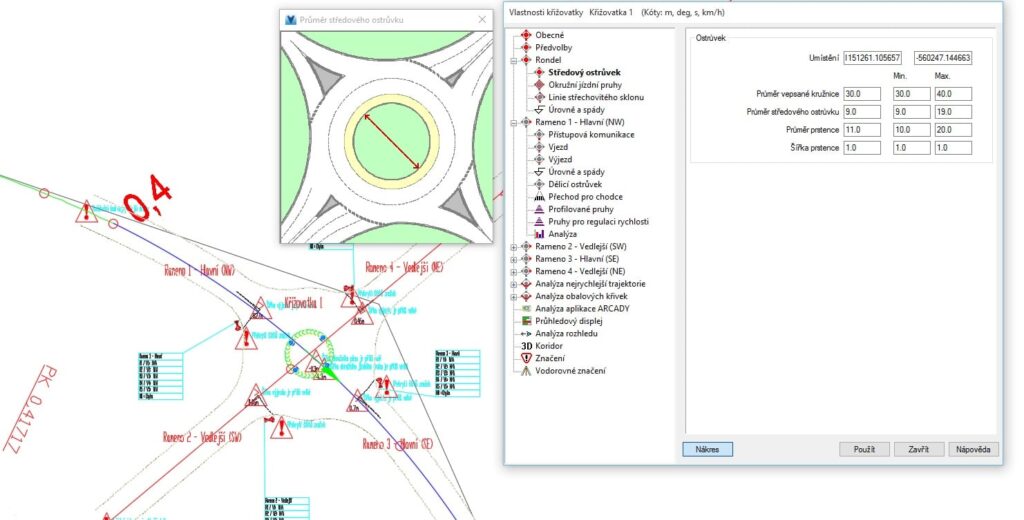
Task: Click the Křižovatka 1 label in drawing
Action: (x=304, y=302)
